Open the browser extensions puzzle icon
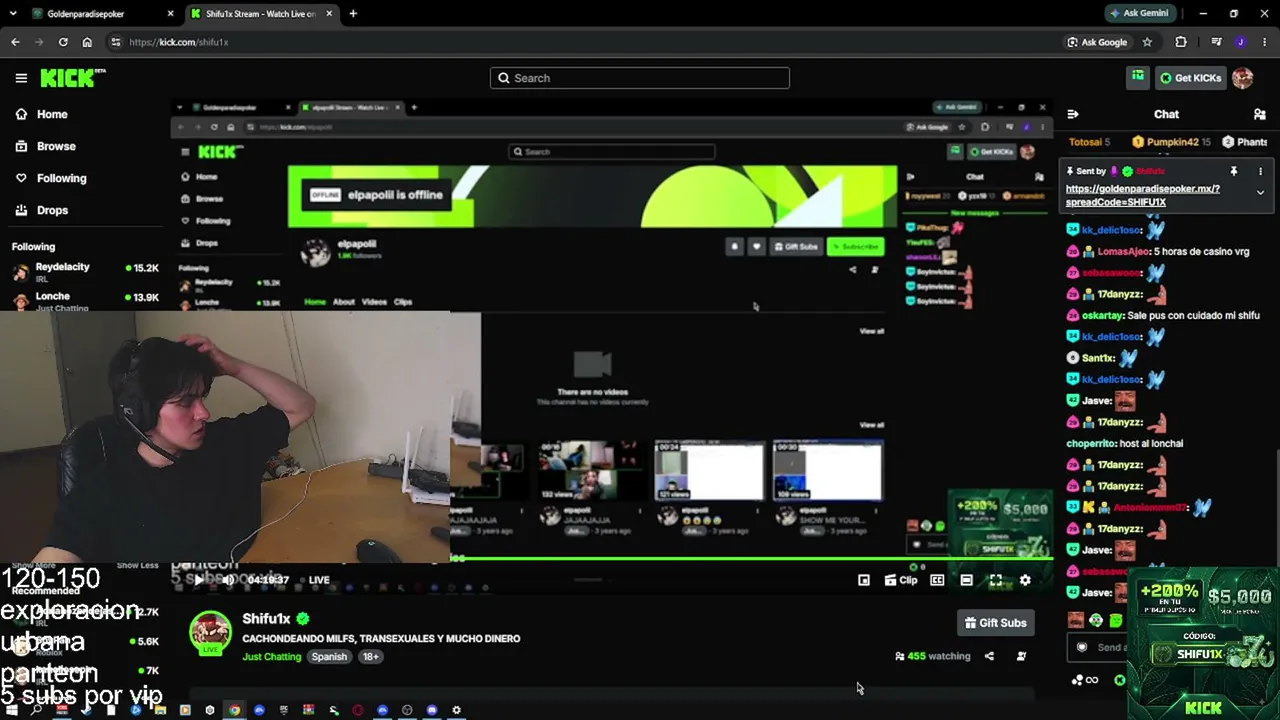 pyautogui.click(x=1181, y=42)
